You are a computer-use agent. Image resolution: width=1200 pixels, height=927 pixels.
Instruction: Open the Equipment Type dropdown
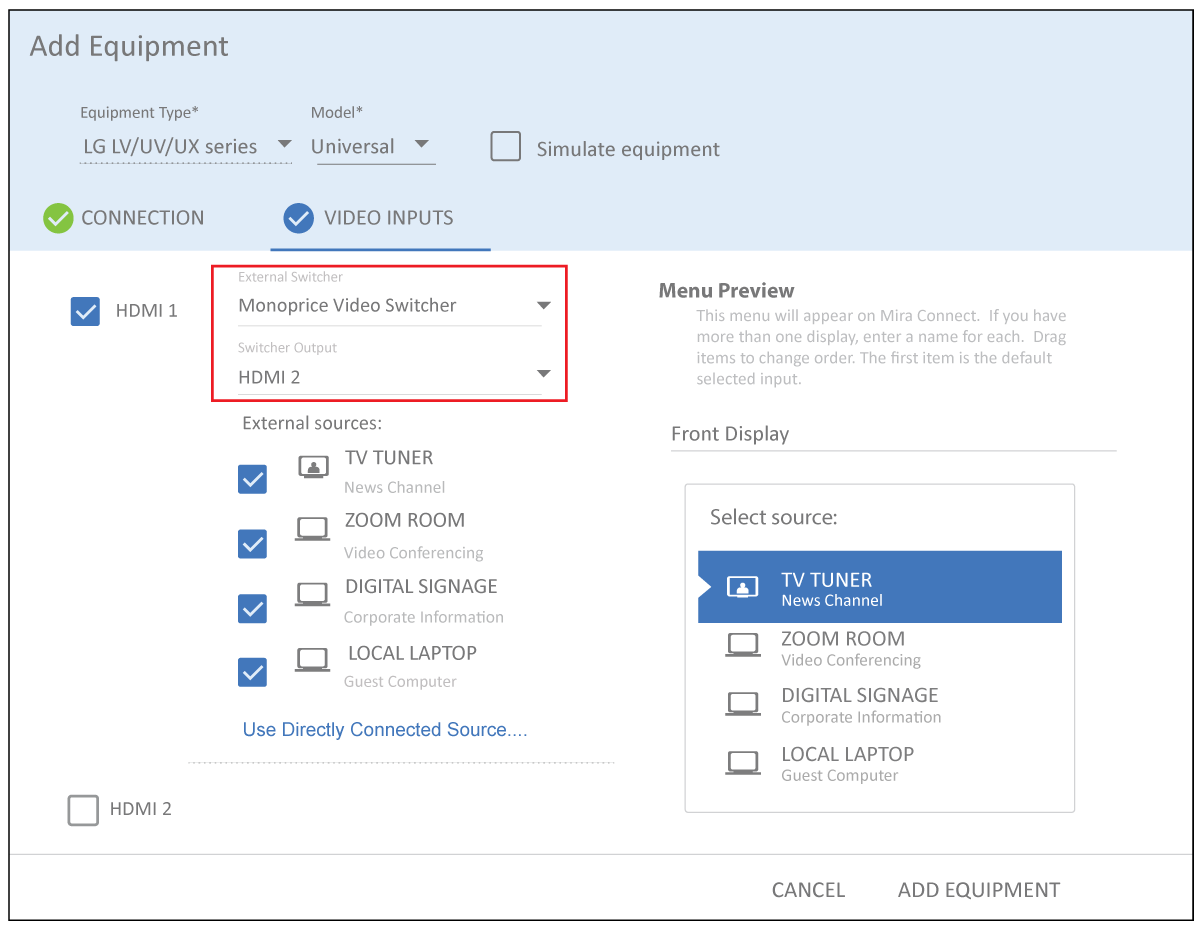pos(186,146)
